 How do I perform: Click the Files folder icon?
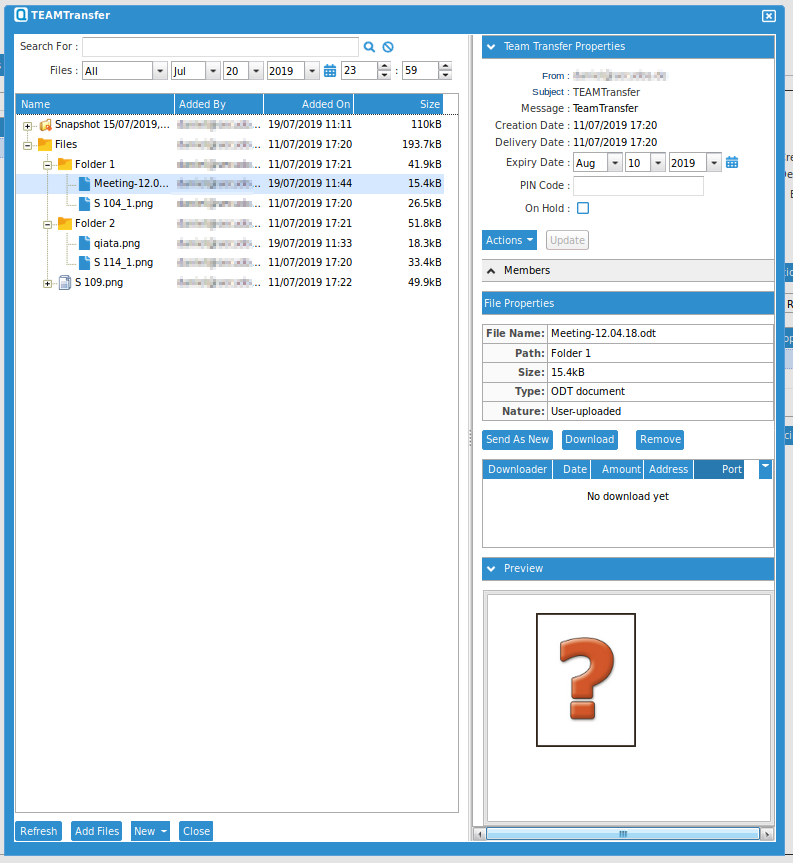(x=45, y=144)
